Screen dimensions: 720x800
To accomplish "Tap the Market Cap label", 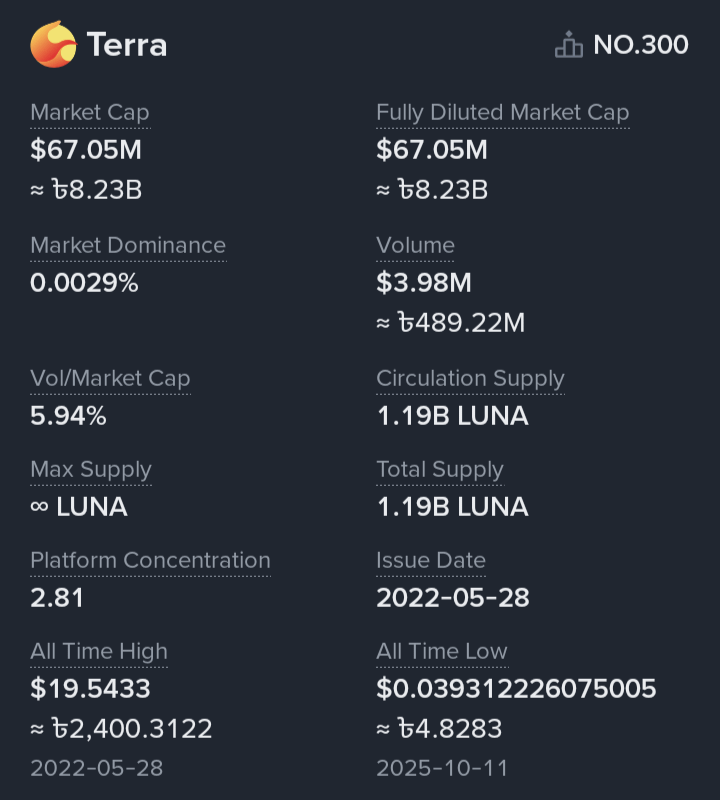I will tap(90, 113).
